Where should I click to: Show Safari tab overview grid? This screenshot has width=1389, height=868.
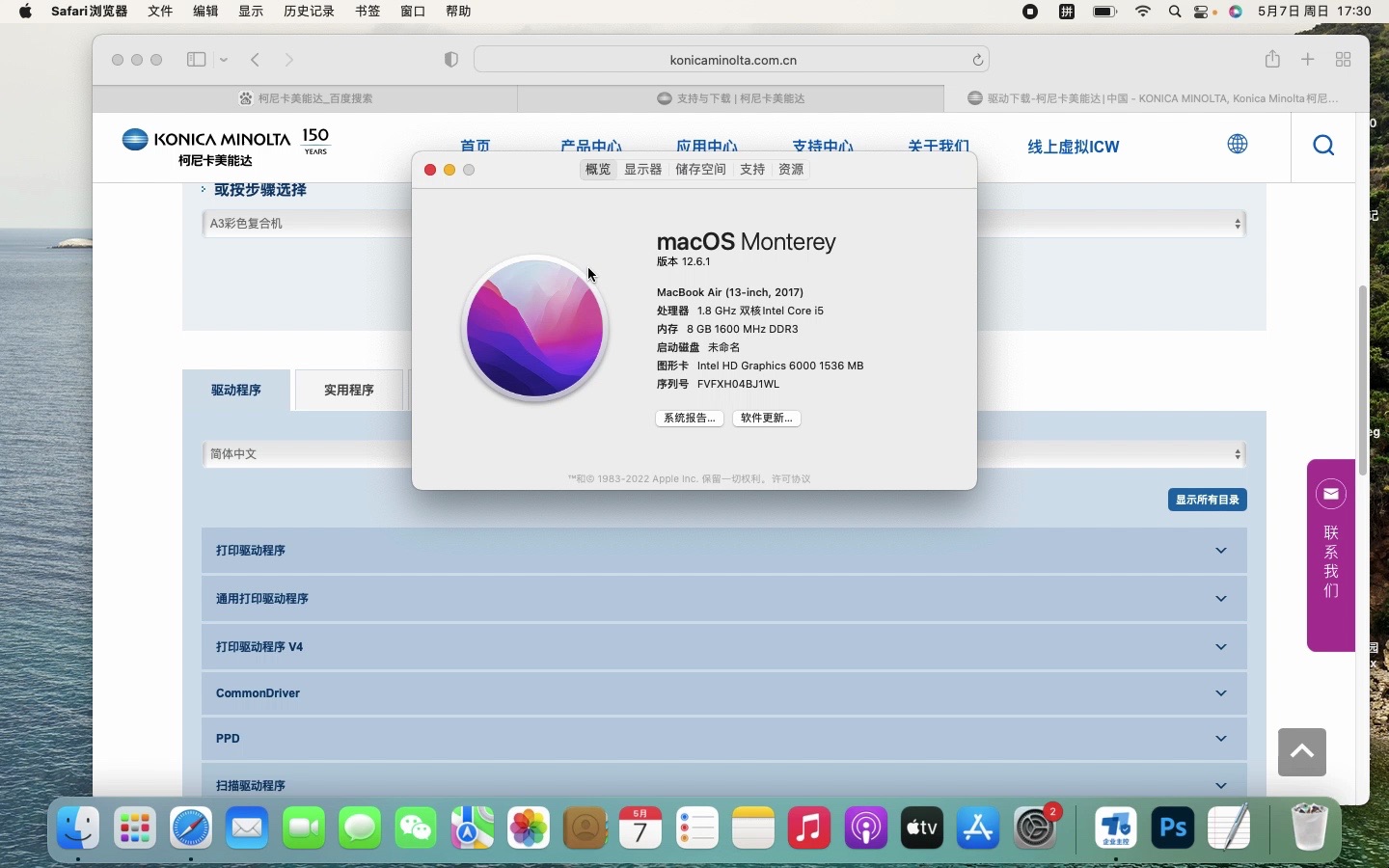click(x=1343, y=59)
